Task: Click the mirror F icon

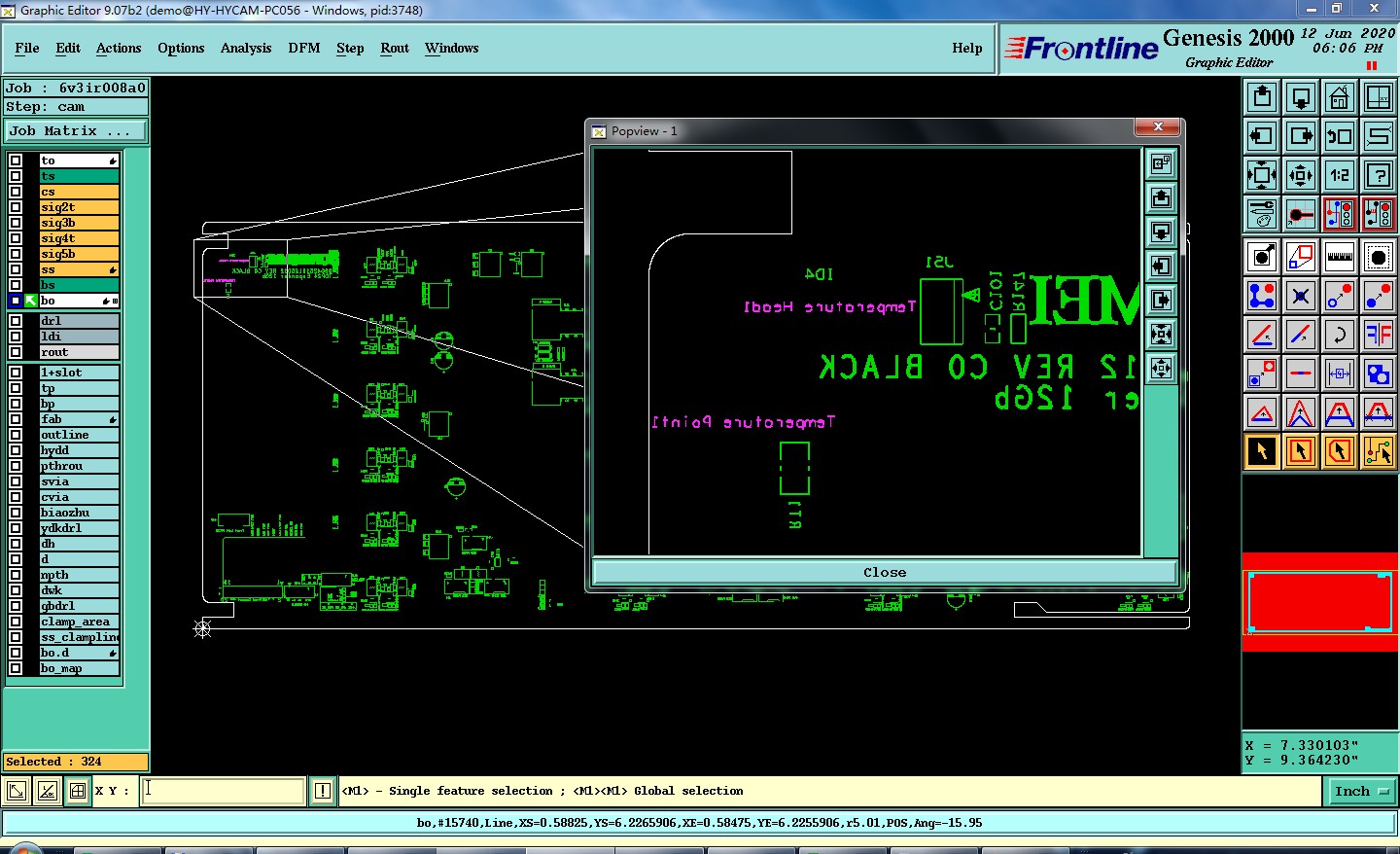Action: click(1379, 335)
